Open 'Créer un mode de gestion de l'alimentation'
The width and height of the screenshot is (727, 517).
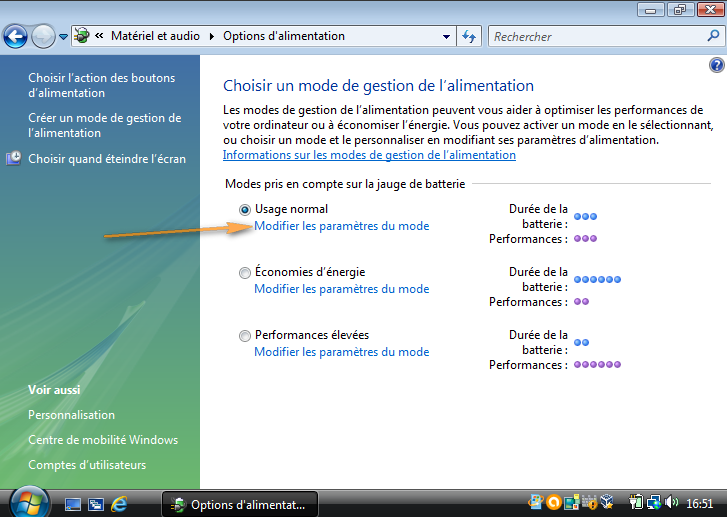click(x=104, y=125)
